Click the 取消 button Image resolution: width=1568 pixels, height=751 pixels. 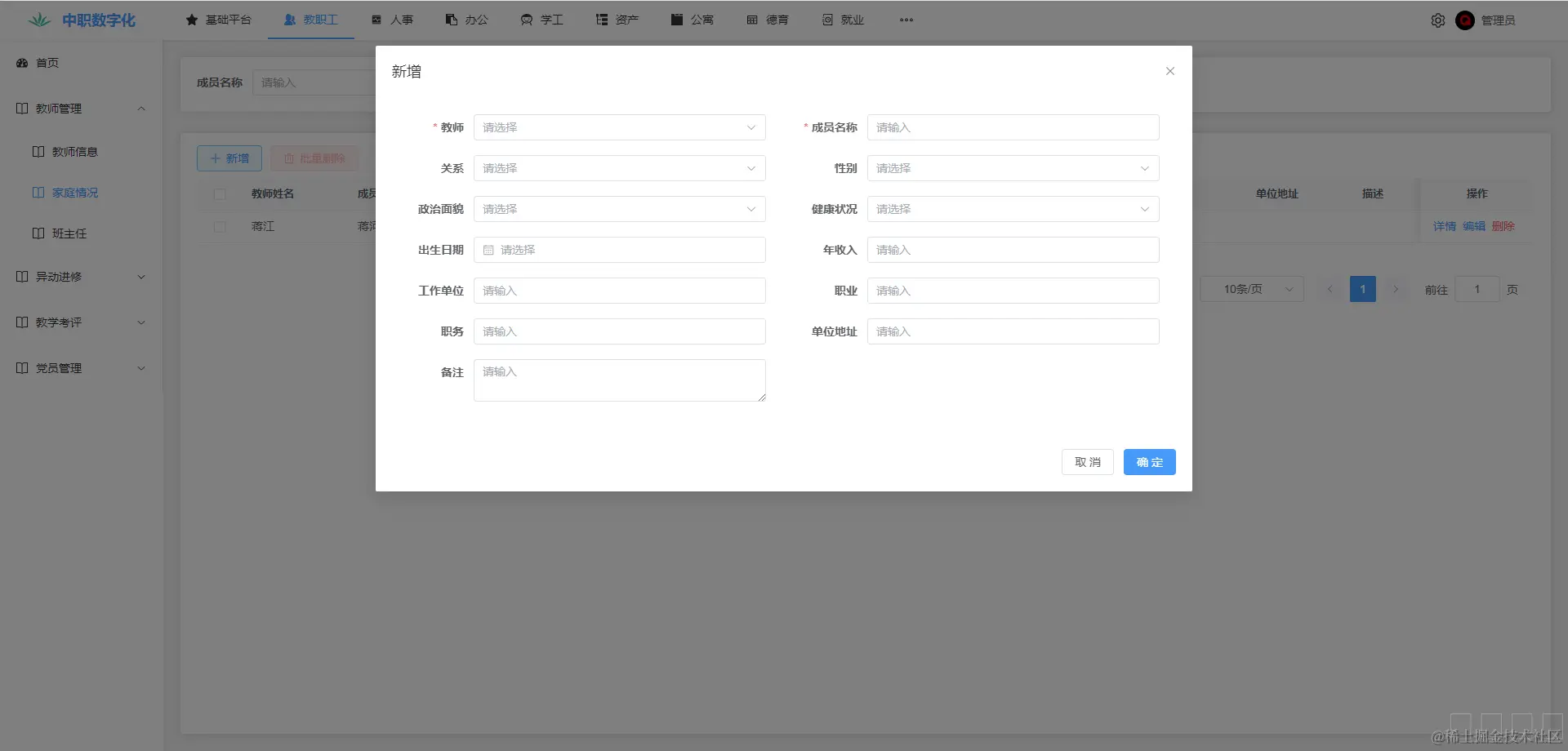pyautogui.click(x=1088, y=462)
